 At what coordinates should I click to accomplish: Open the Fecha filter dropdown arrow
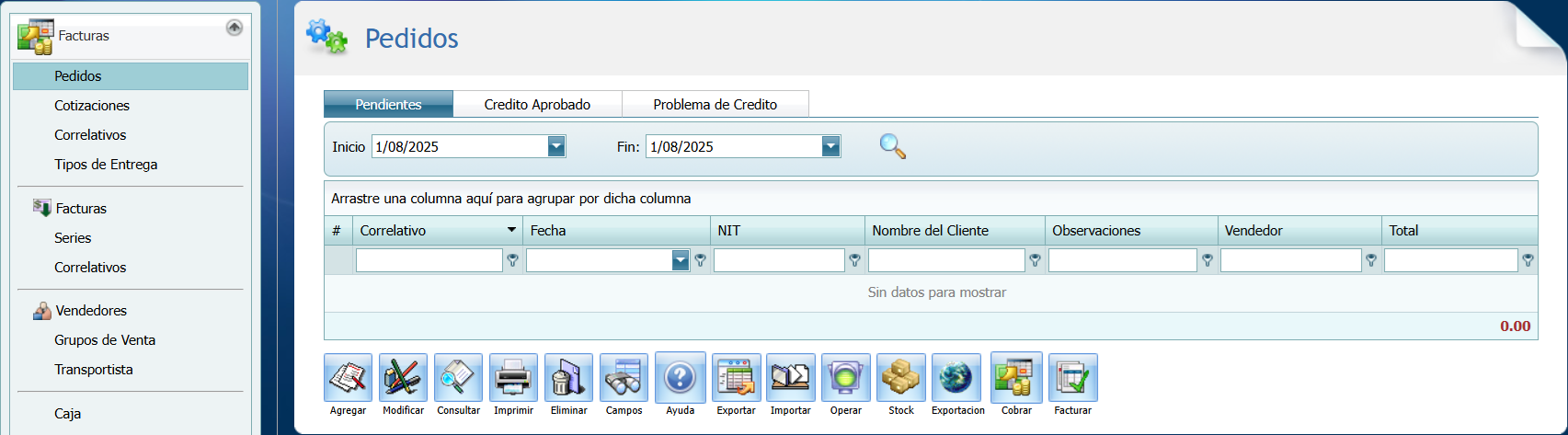click(x=681, y=261)
